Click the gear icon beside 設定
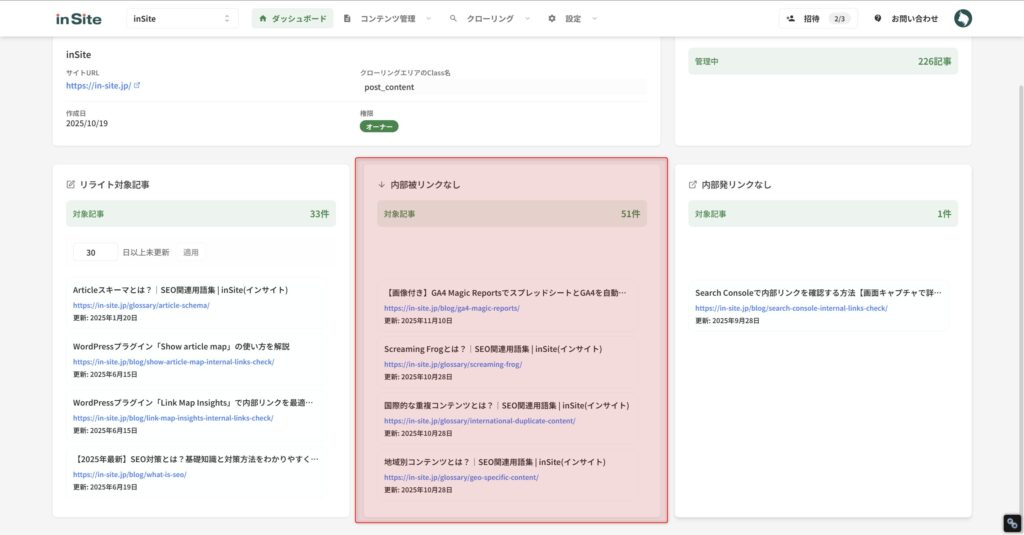Screen dimensions: 1024x535 pyautogui.click(x=552, y=18)
